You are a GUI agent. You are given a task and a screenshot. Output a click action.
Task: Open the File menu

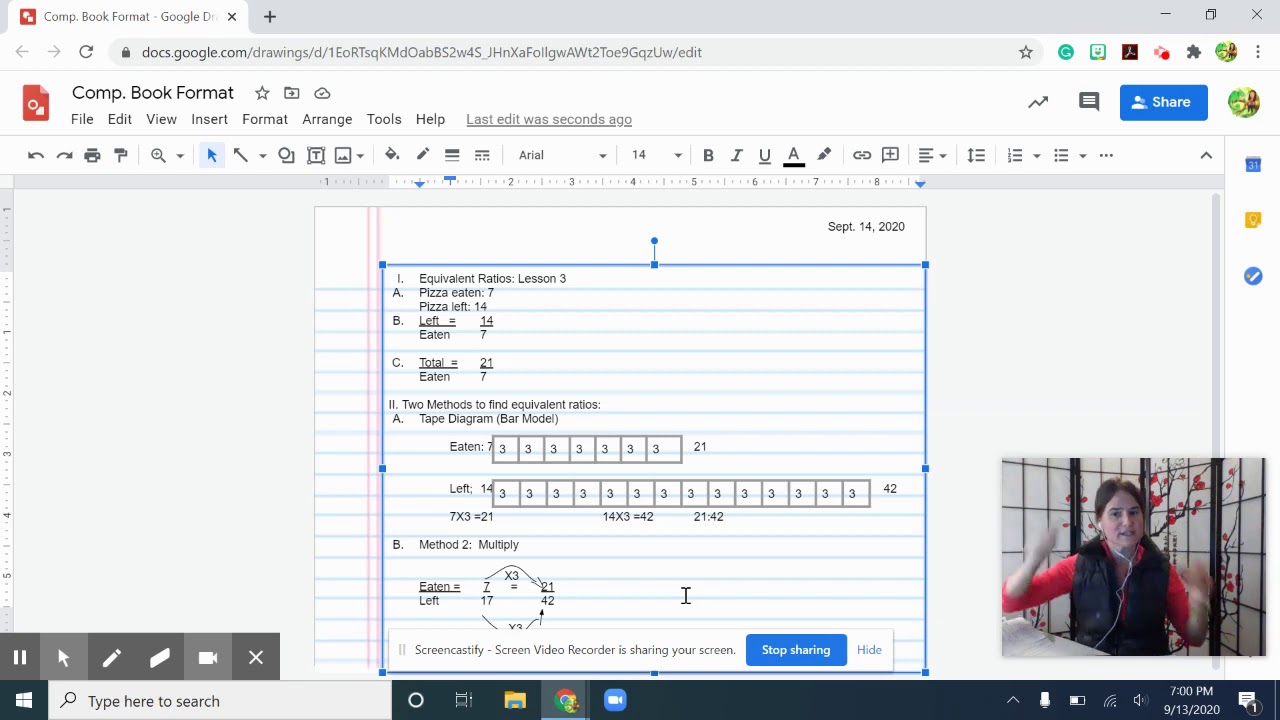pos(82,119)
